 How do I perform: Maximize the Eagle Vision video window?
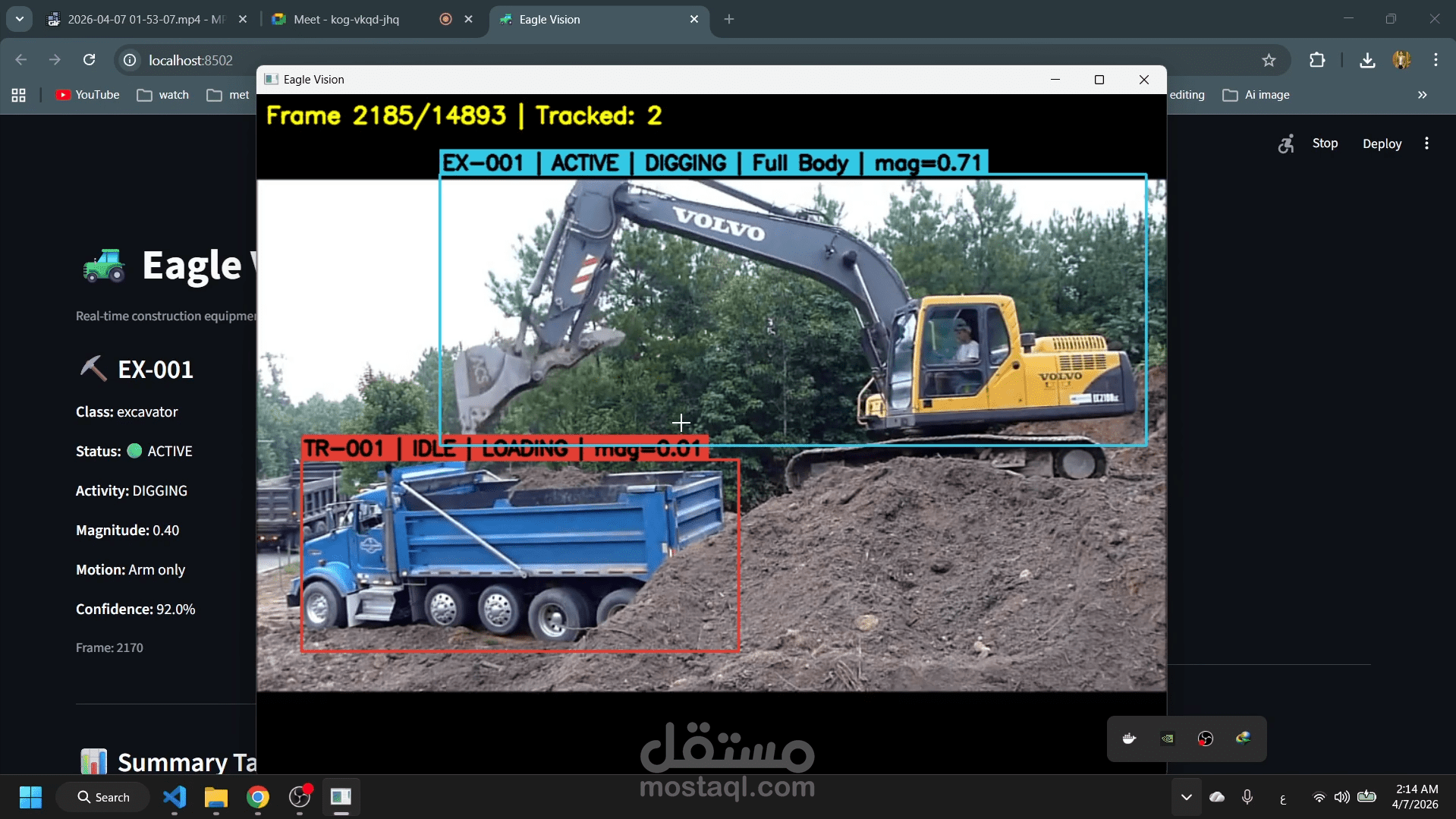(x=1099, y=80)
